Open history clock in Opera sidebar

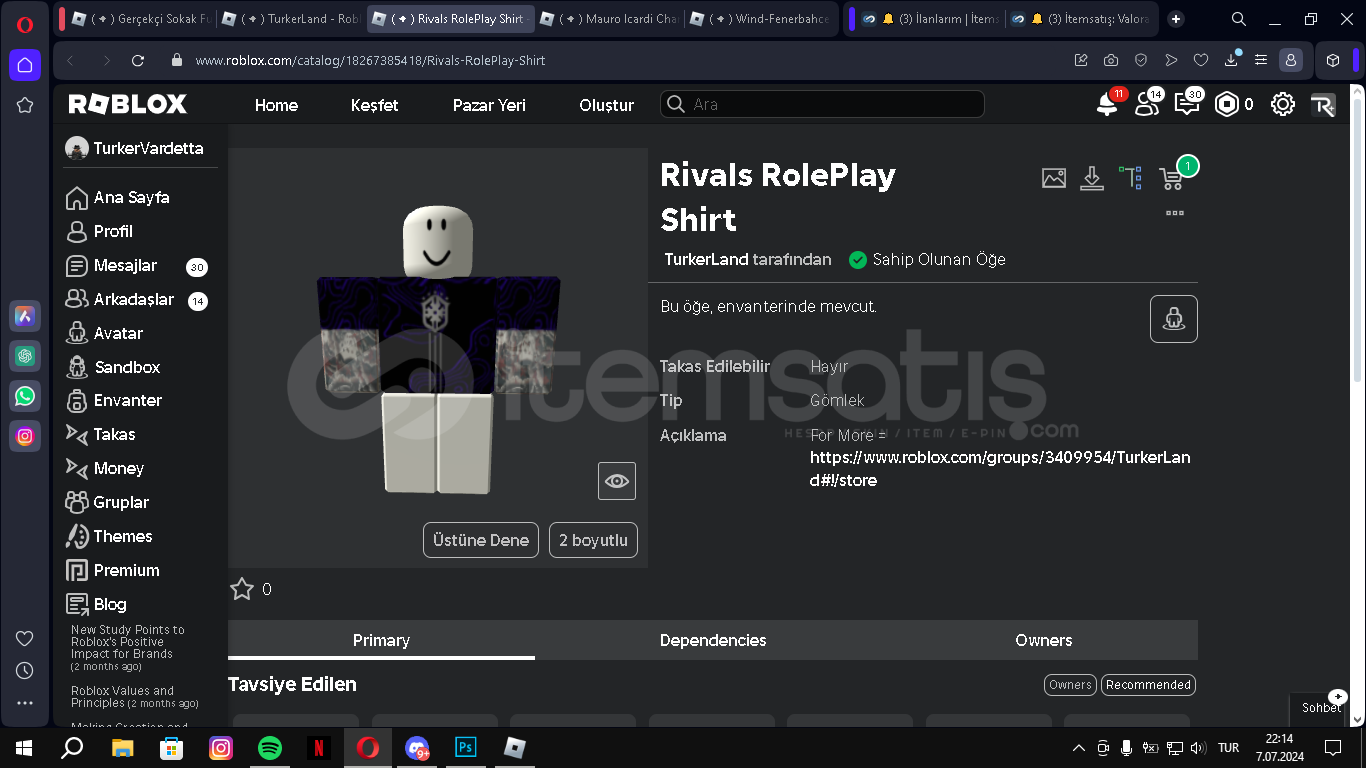(x=25, y=670)
